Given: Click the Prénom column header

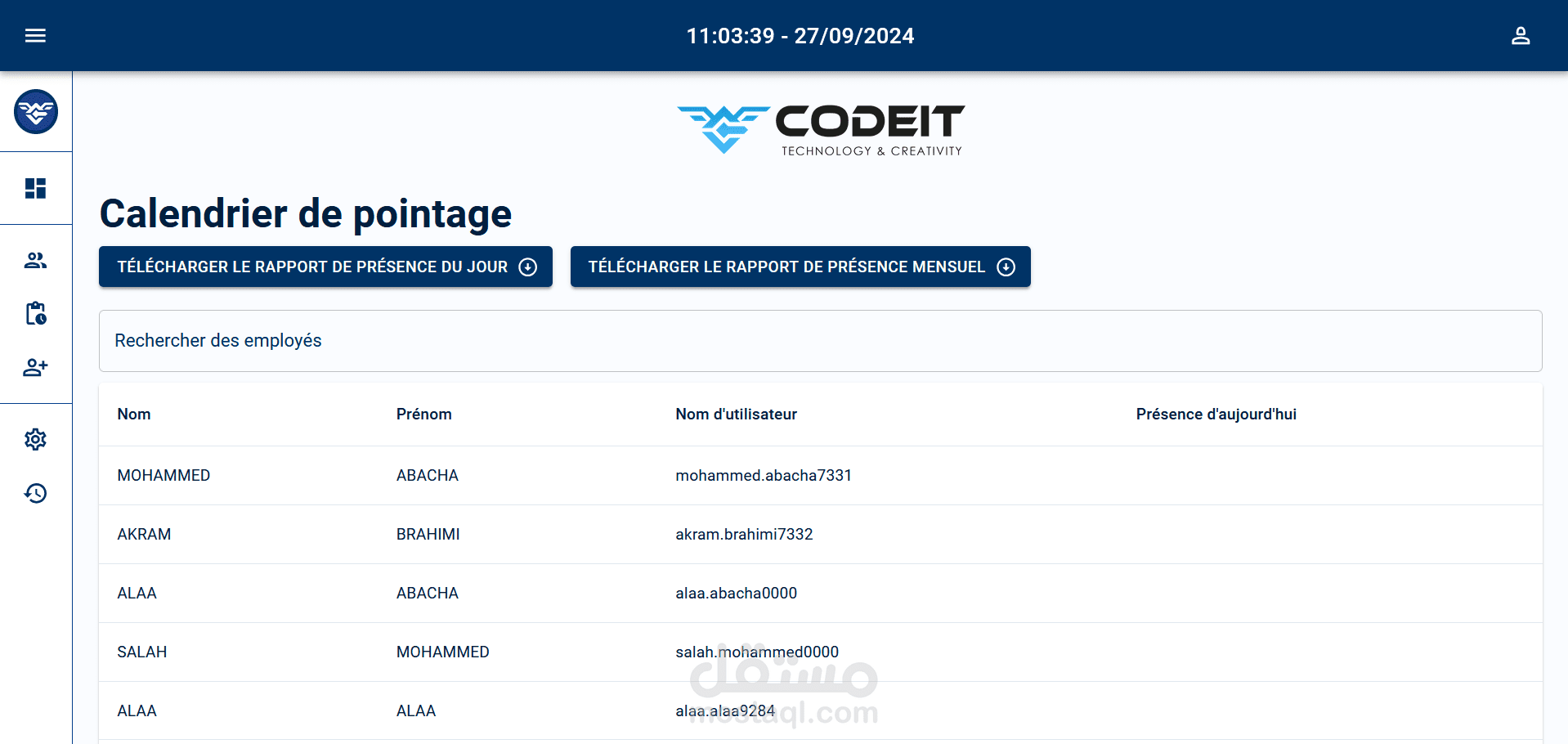Looking at the screenshot, I should point(423,415).
